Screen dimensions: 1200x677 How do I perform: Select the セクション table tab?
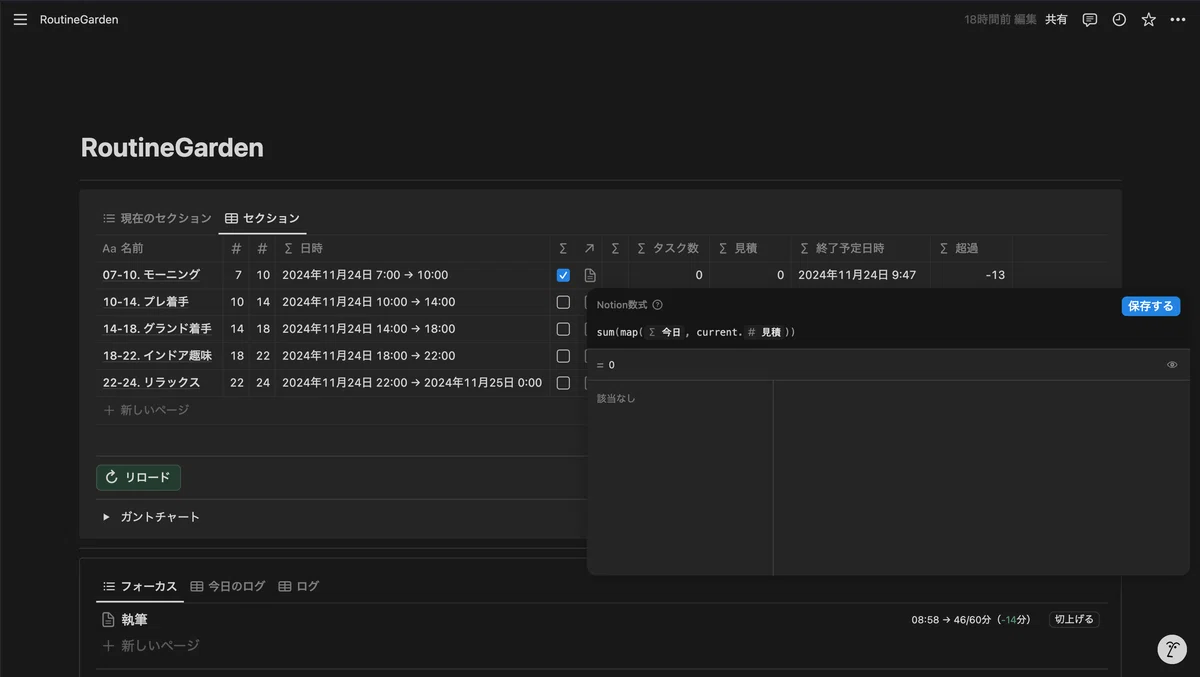point(262,218)
